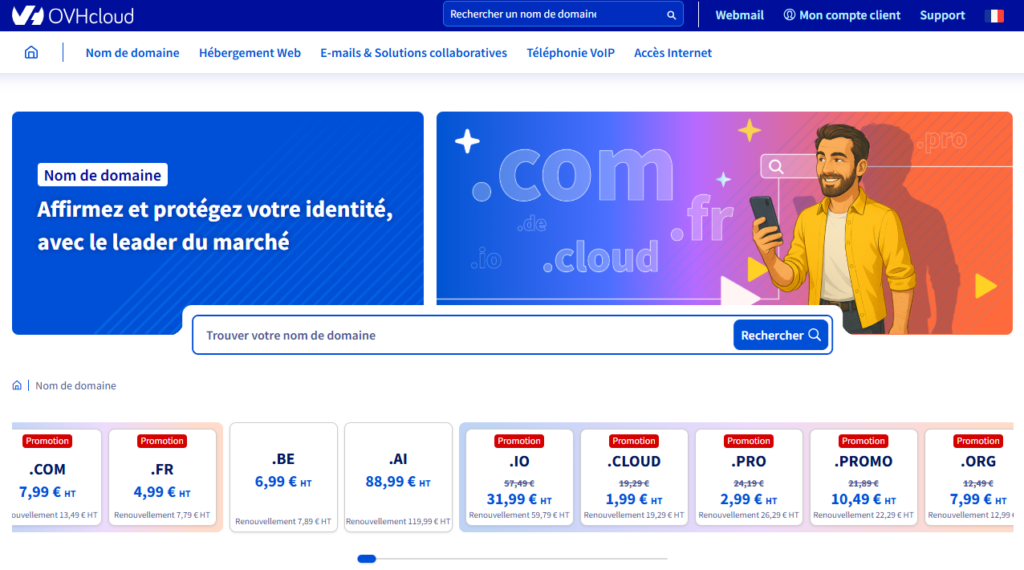Expand E-mails & Solutions collaboratives menu
This screenshot has height=570, width=1024.
click(413, 53)
